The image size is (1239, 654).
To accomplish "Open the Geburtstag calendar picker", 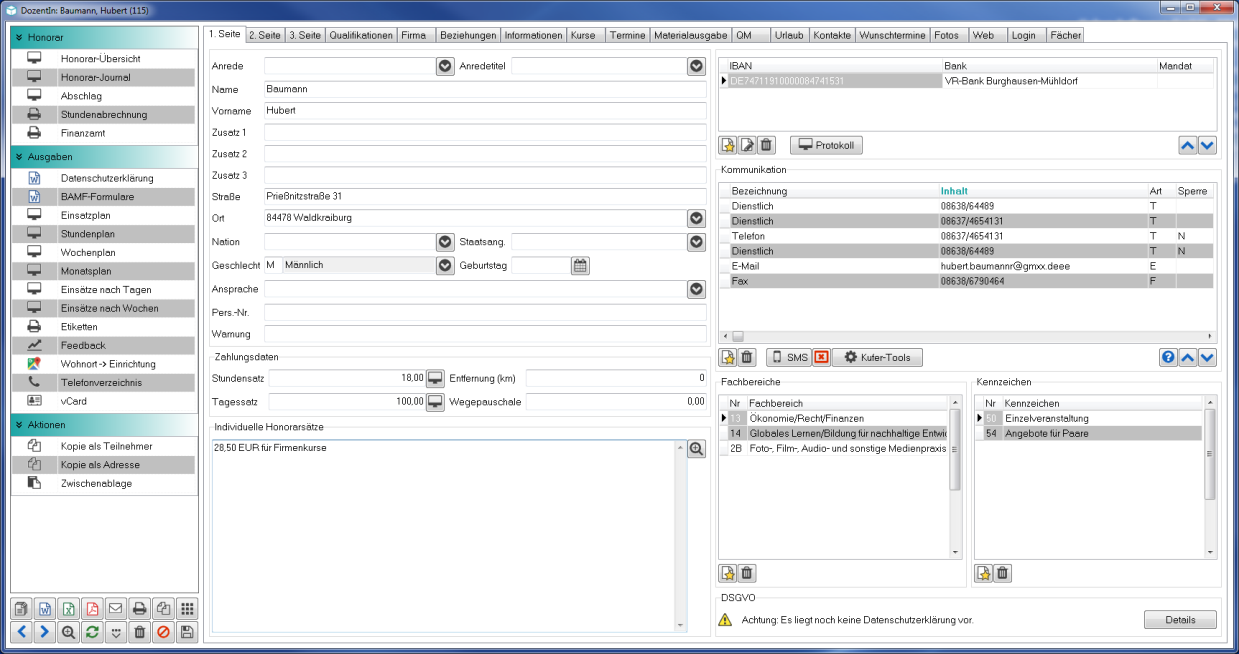I will pyautogui.click(x=581, y=266).
